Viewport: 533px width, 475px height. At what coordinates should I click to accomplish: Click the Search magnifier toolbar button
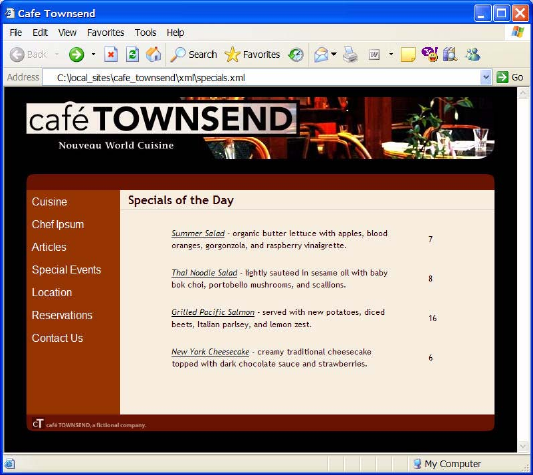point(194,54)
